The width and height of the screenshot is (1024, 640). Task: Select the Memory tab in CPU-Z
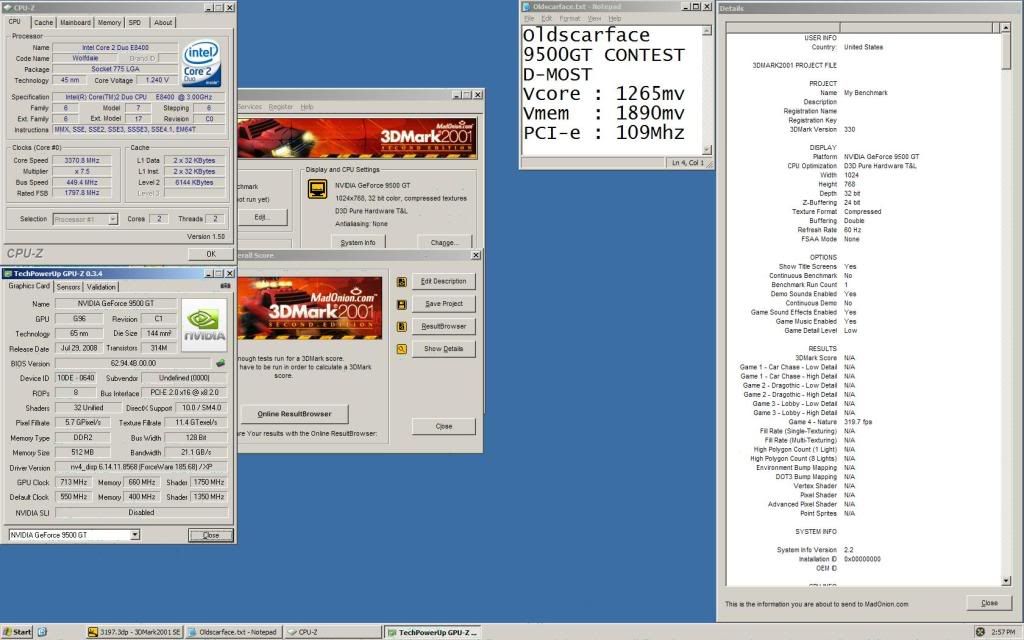pos(109,22)
